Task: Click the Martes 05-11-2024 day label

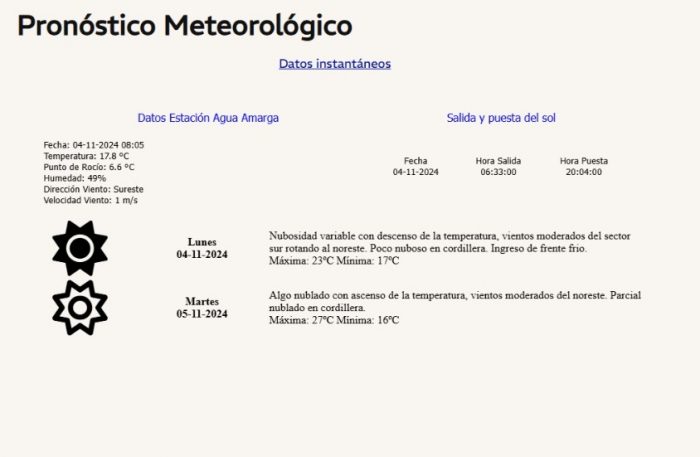Action: (202, 307)
